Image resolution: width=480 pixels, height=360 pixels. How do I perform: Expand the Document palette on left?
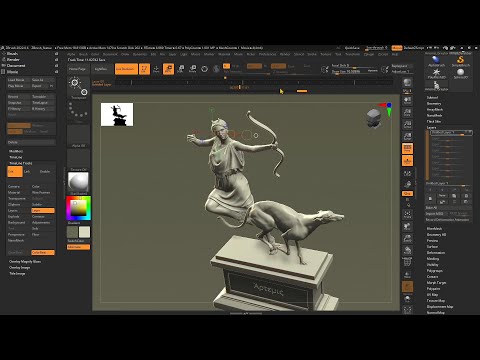16,66
